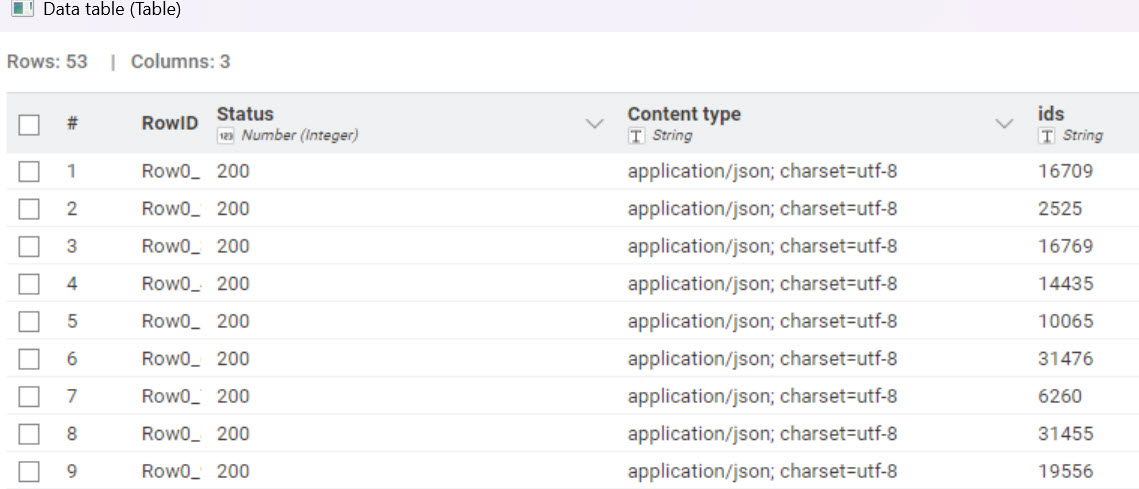This screenshot has width=1139, height=489.
Task: Click the Data table window icon
Action: pyautogui.click(x=21, y=9)
